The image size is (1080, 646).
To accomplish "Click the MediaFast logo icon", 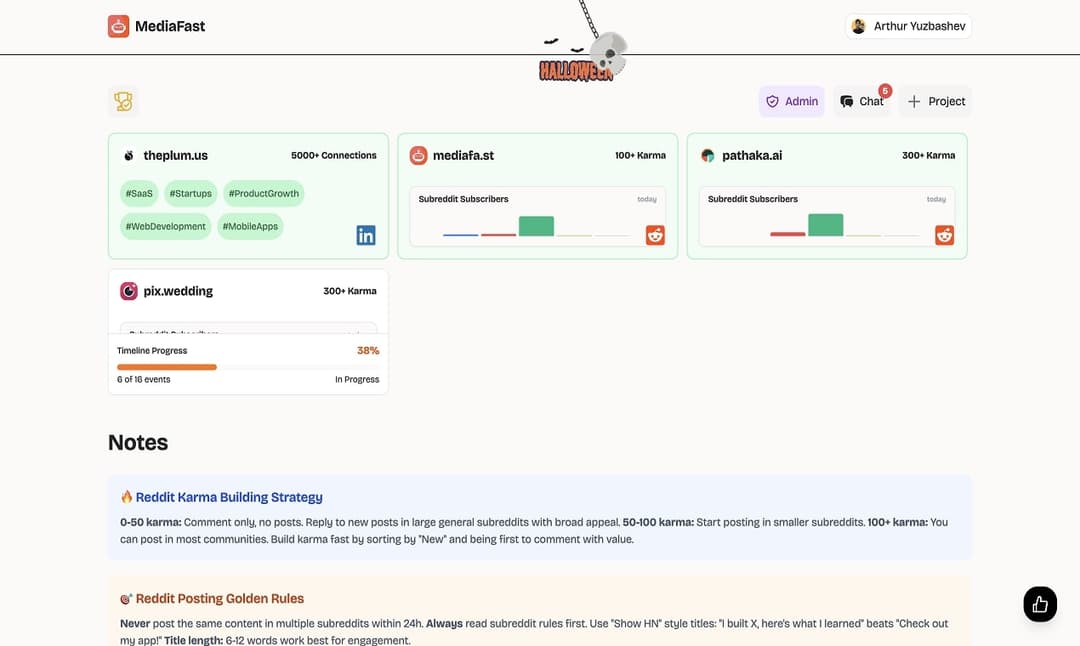I will pyautogui.click(x=118, y=25).
